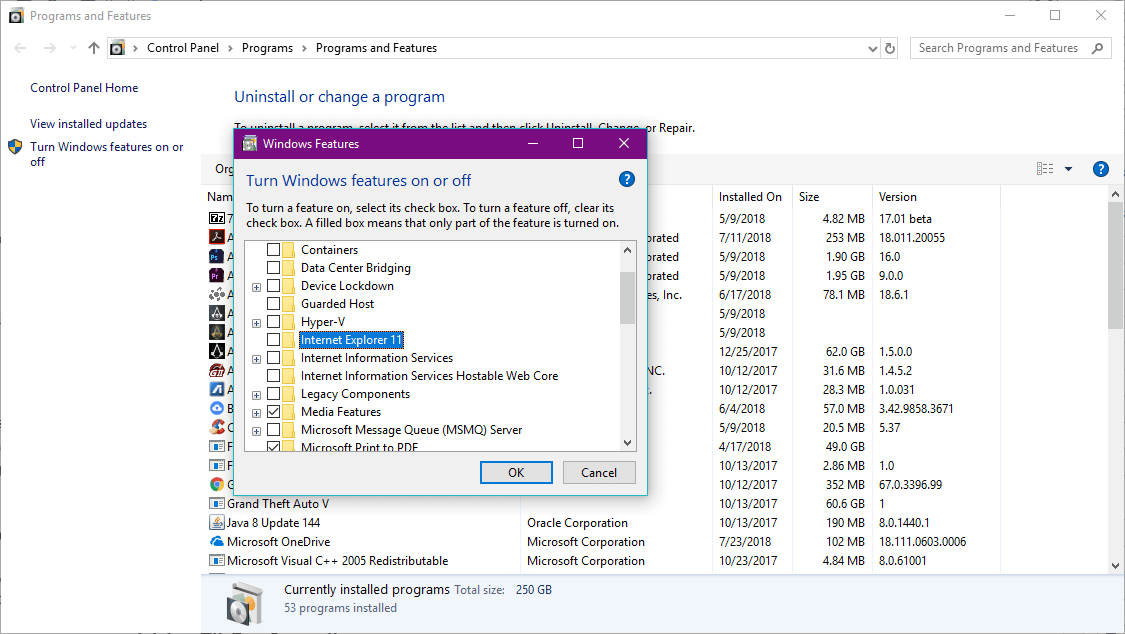The image size is (1125, 634).
Task: Click Cancel in Windows Features dialog
Action: point(598,473)
